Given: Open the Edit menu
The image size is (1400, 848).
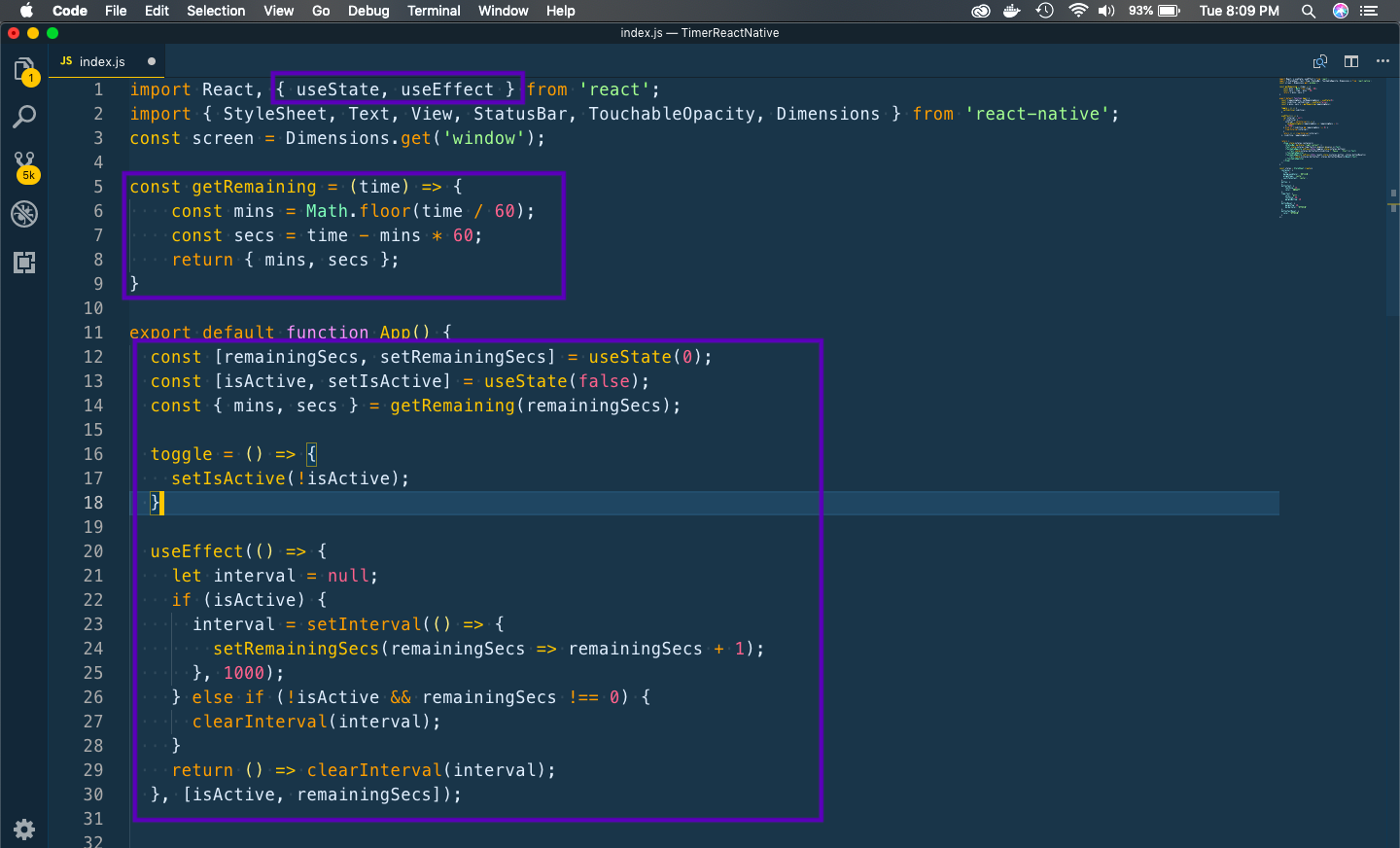Looking at the screenshot, I should [157, 11].
